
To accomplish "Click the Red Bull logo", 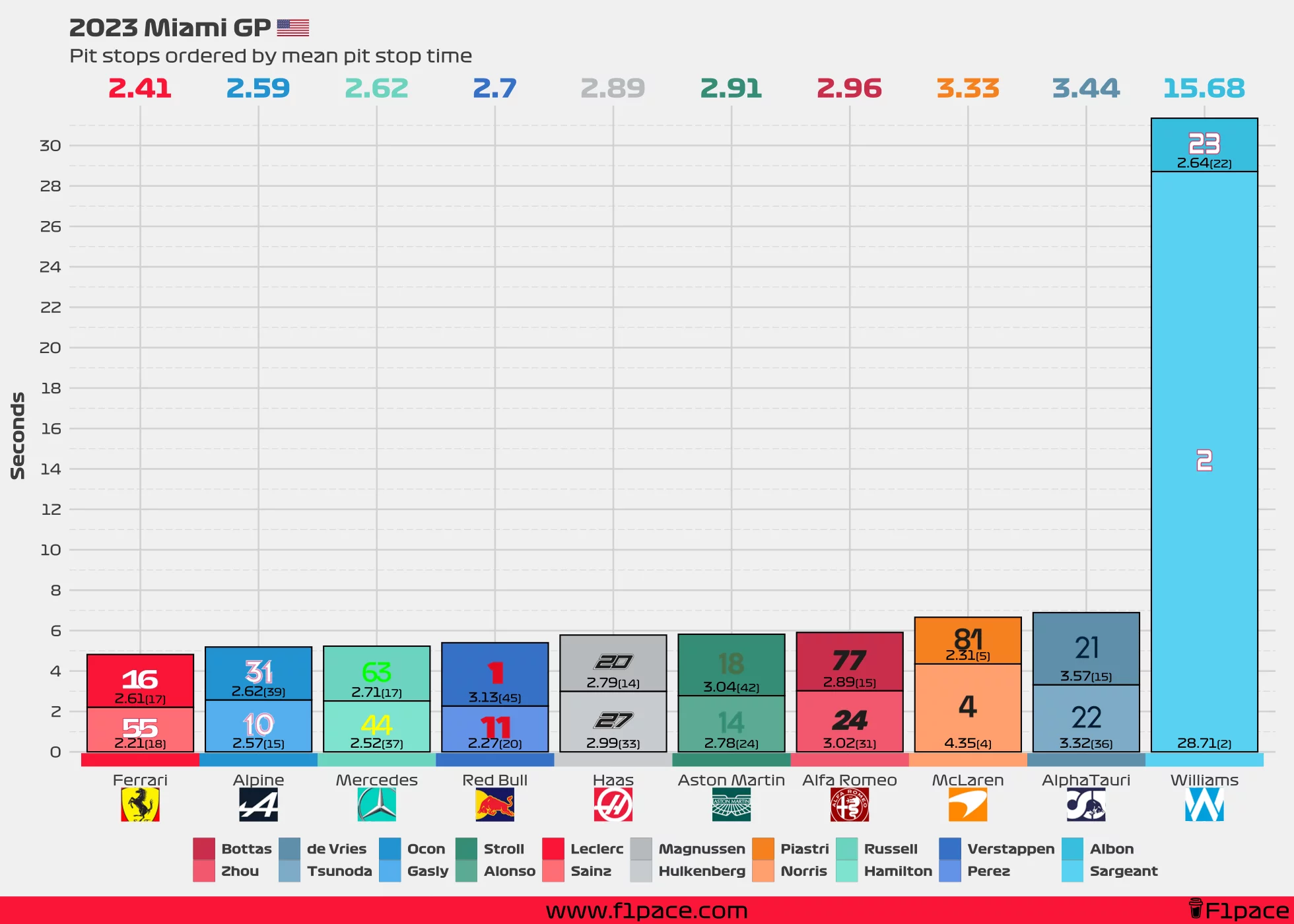I will [494, 805].
